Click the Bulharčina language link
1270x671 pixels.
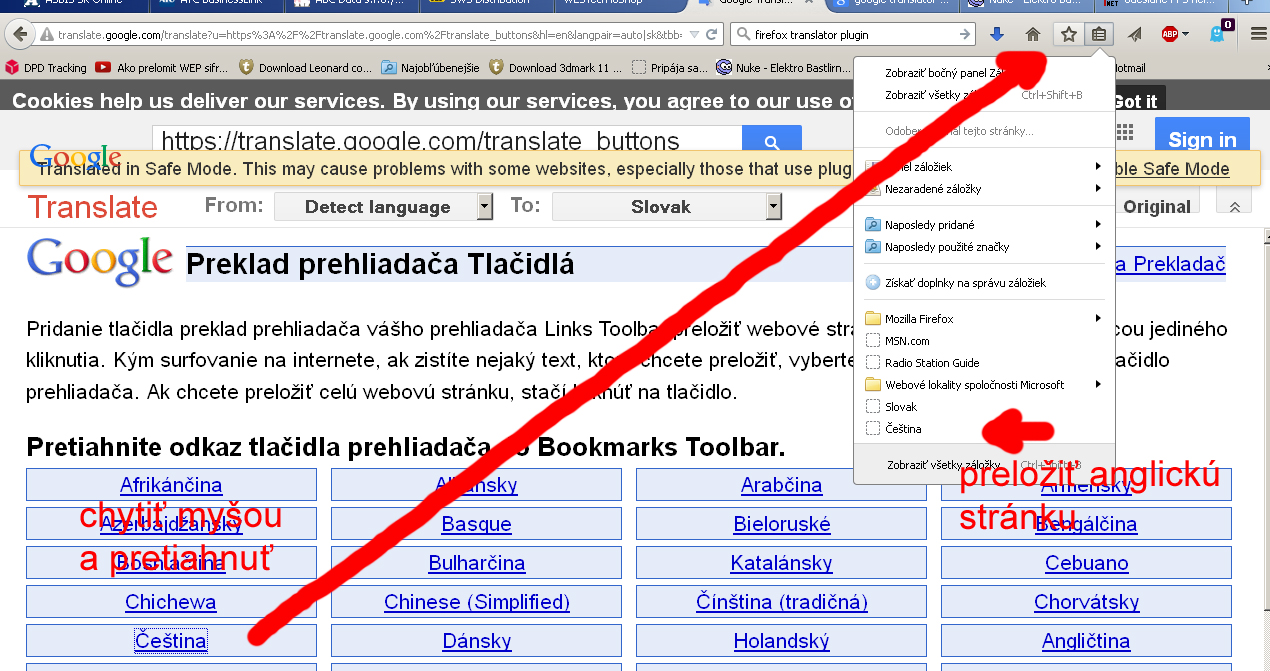pyautogui.click(x=476, y=563)
